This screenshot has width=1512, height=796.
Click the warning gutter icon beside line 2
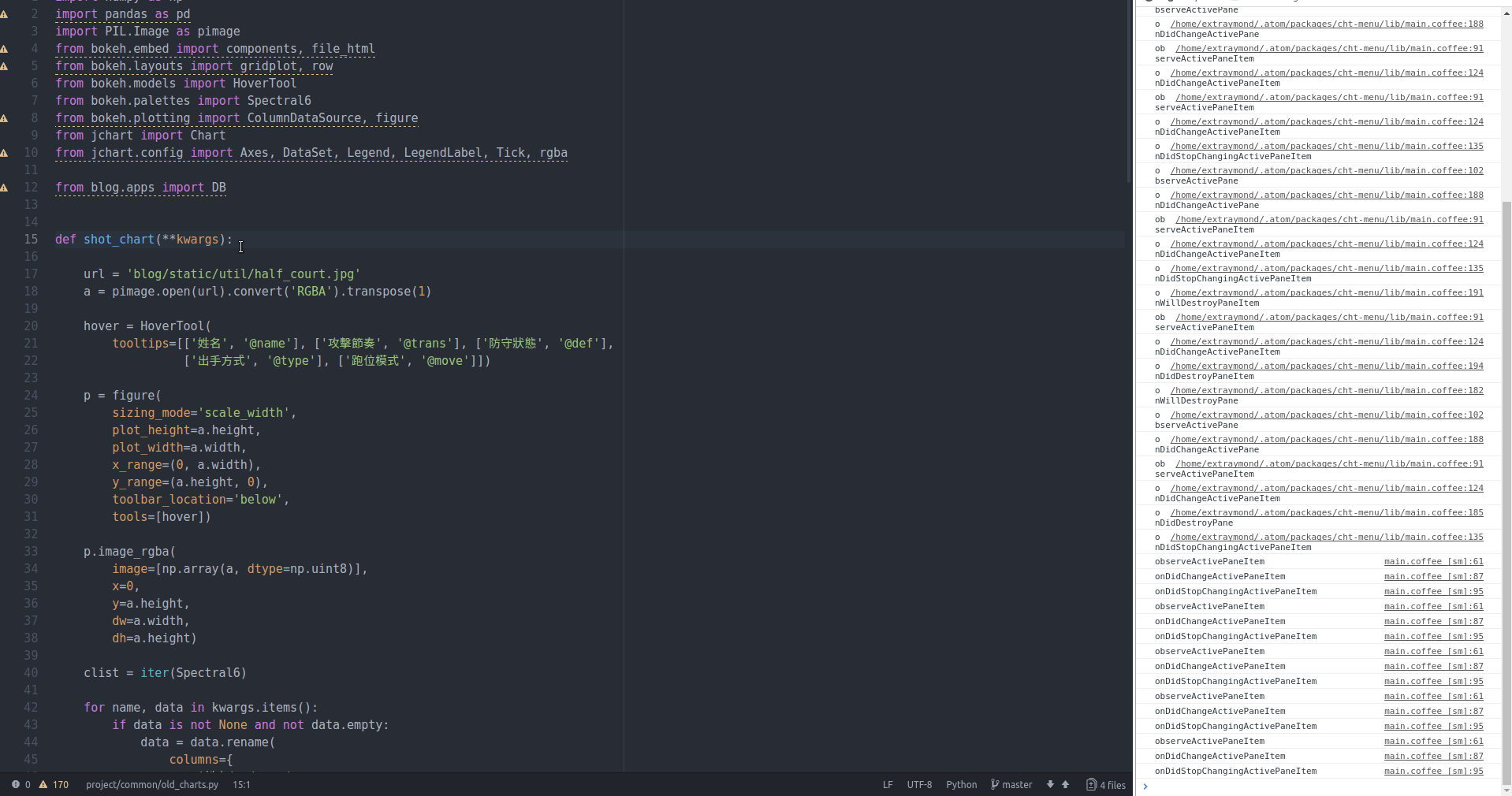(5, 13)
